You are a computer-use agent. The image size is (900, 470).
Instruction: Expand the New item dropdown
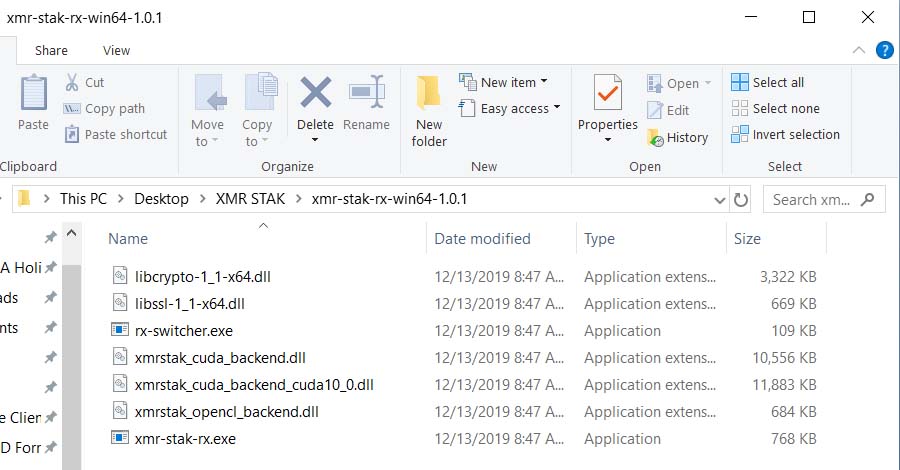pyautogui.click(x=504, y=82)
